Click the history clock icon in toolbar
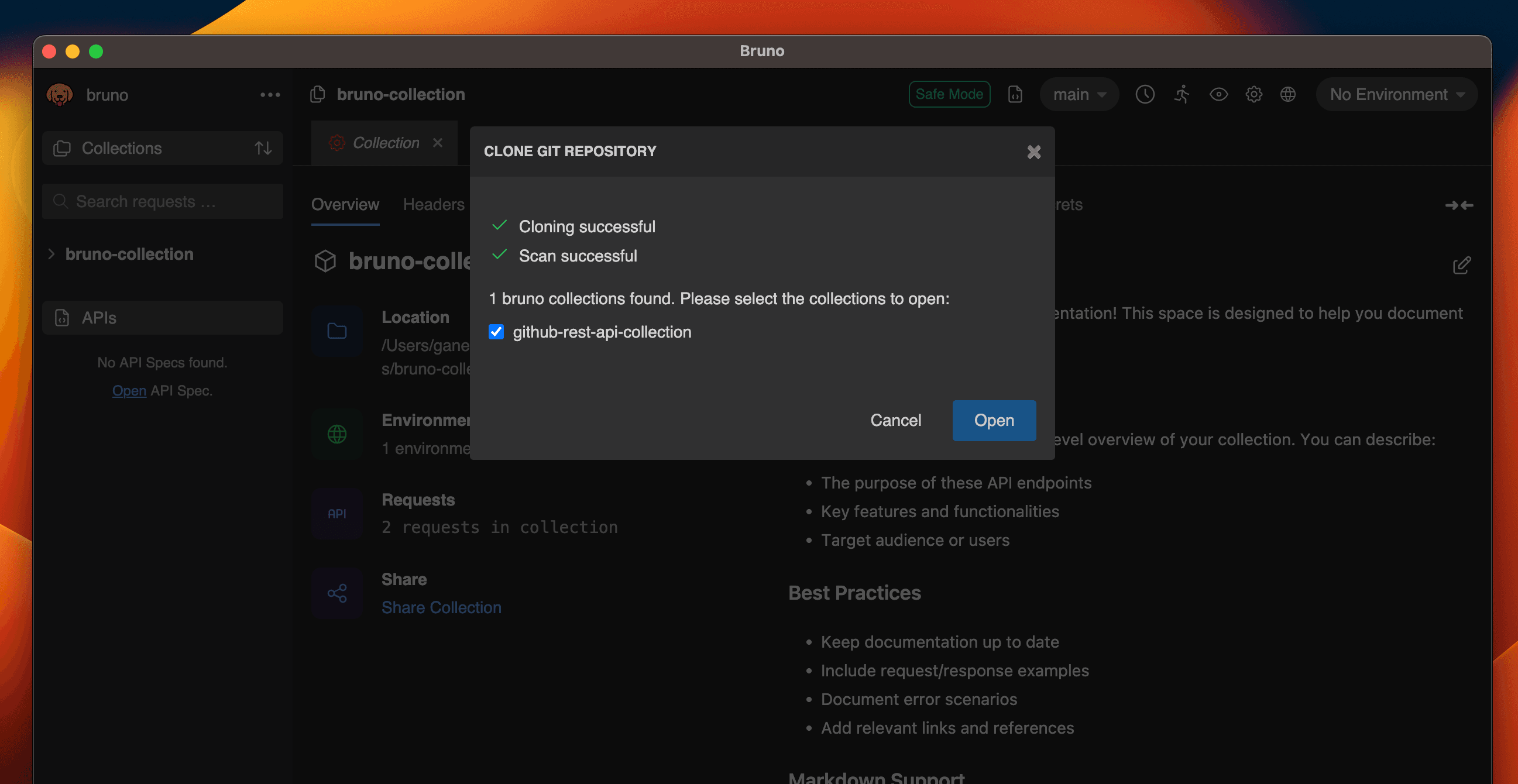Viewport: 1518px width, 784px height. (x=1145, y=94)
